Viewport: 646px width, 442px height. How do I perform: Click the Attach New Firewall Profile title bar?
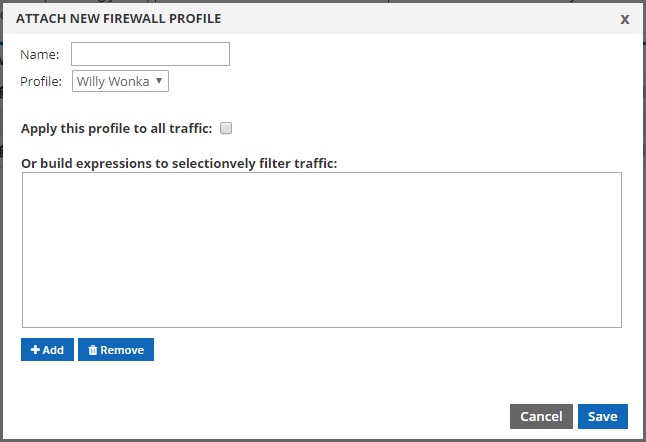tap(323, 19)
